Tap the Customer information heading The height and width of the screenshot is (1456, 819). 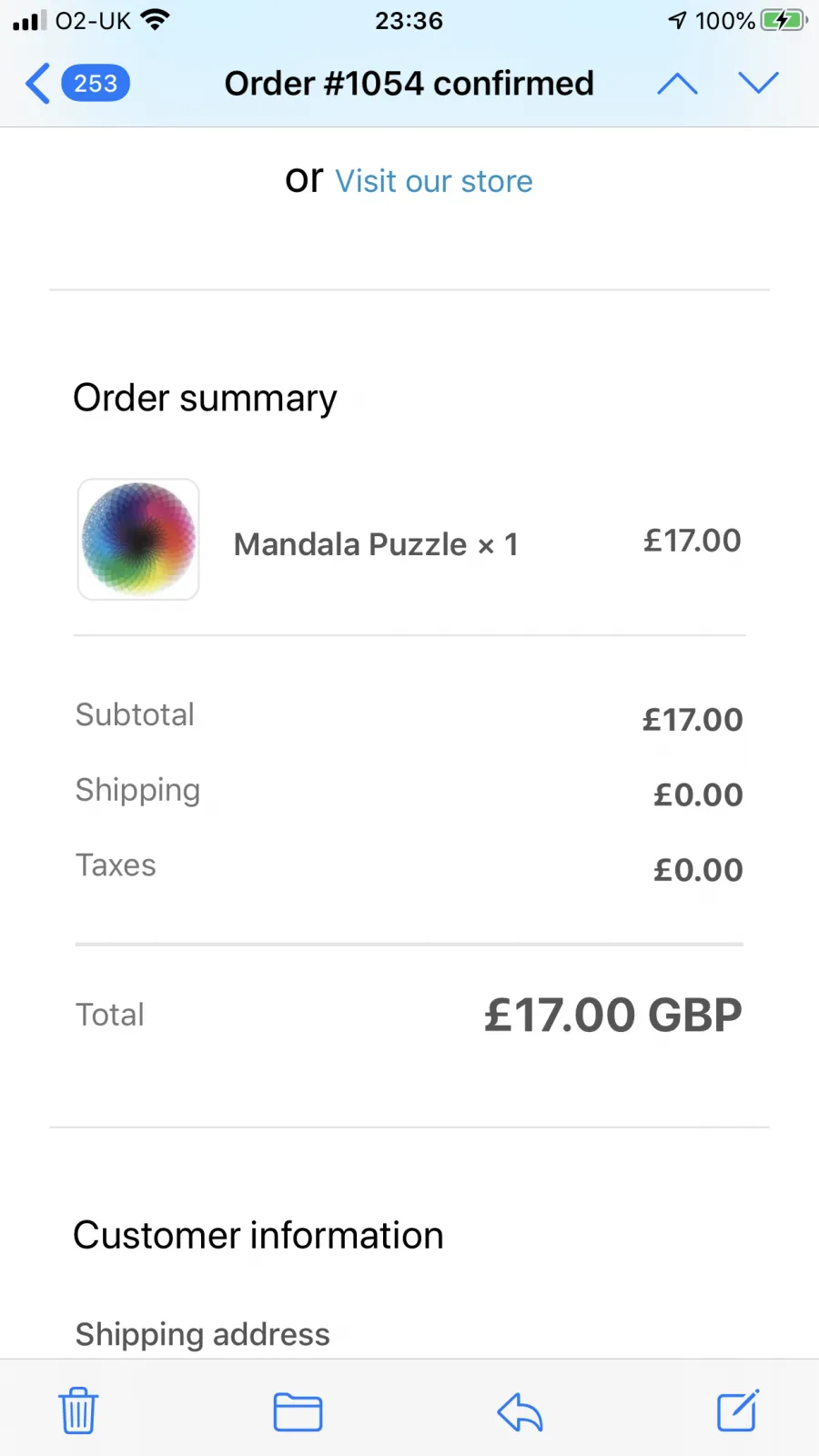point(258,1236)
